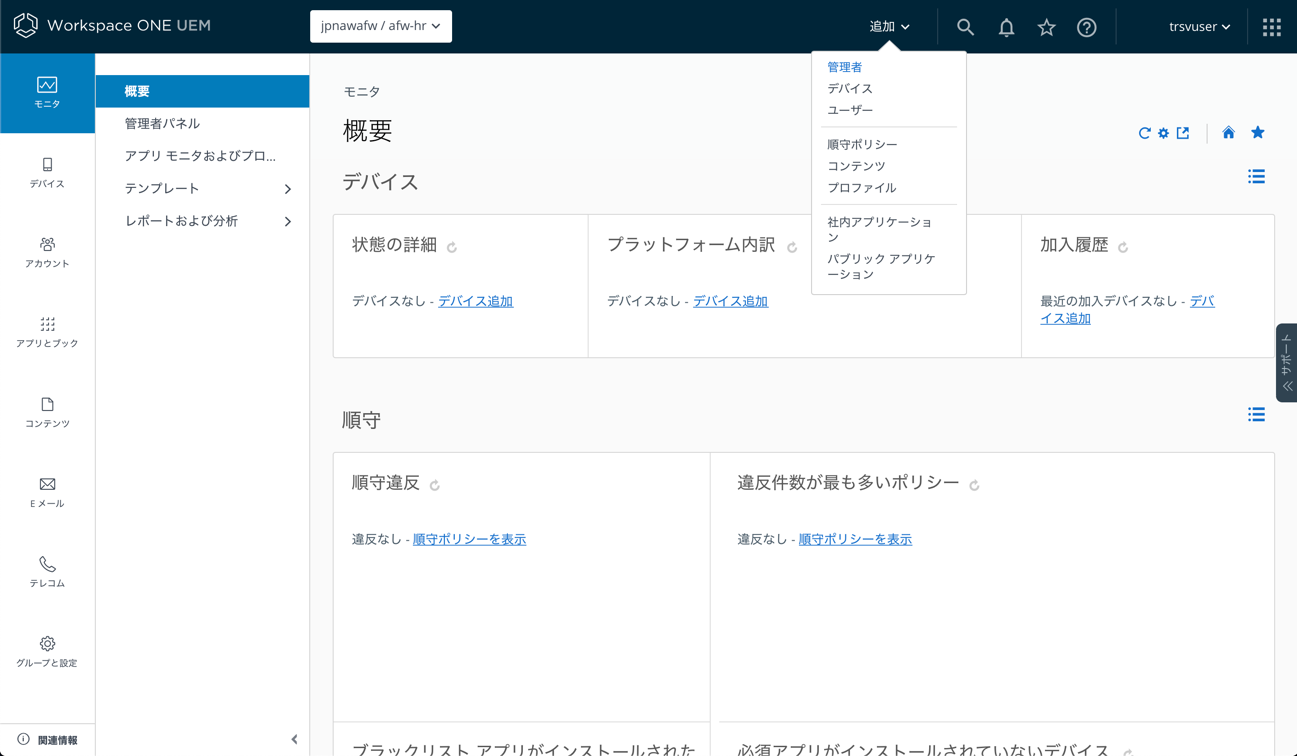This screenshot has width=1297, height=756.
Task: Open the jpnawafw / afw-hr organization dropdown
Action: (x=381, y=26)
